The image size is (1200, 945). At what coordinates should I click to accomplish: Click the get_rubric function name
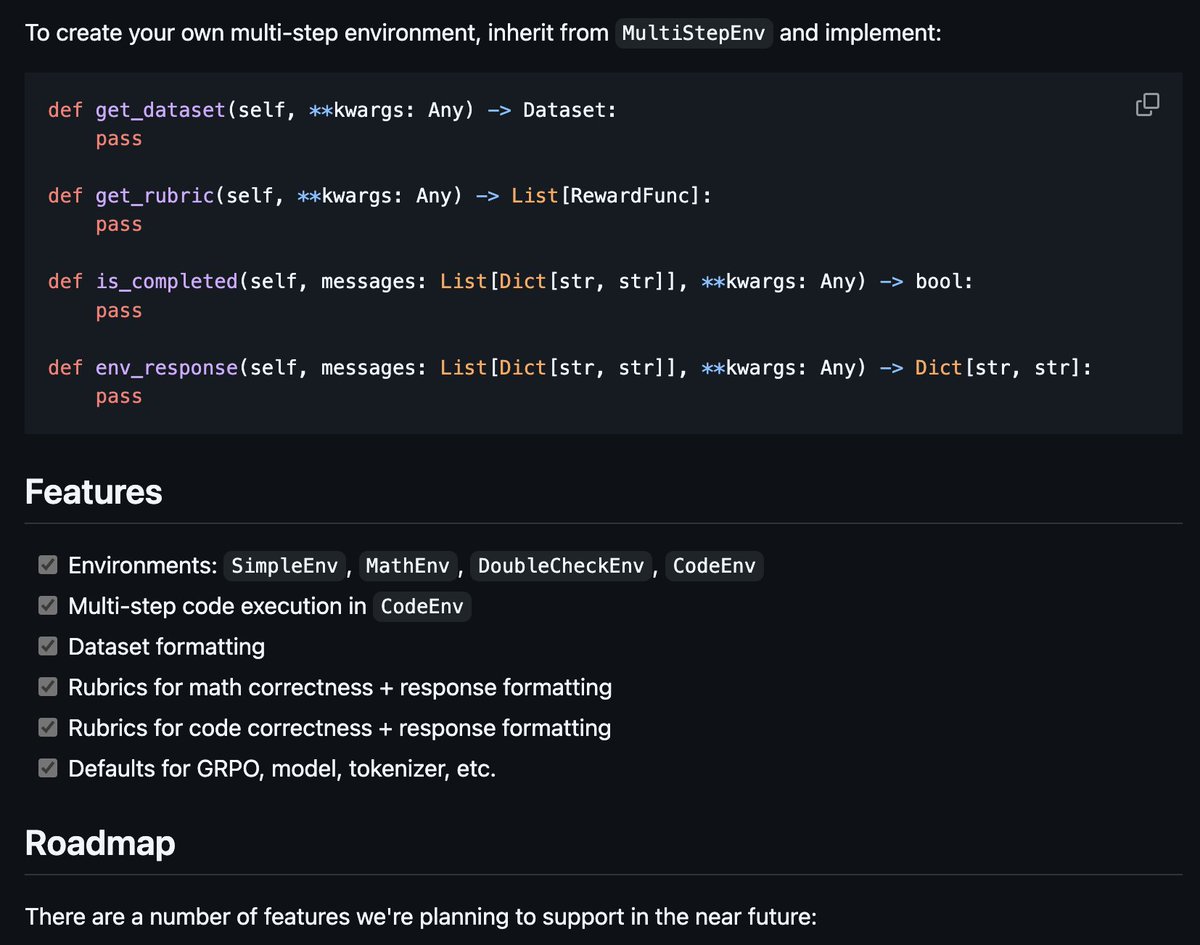tap(155, 196)
